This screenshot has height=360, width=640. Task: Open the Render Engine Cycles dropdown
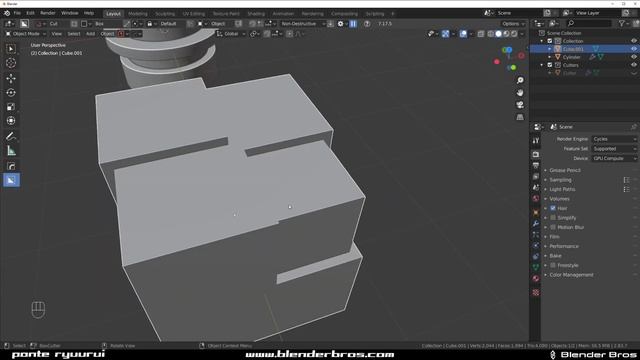[614, 139]
